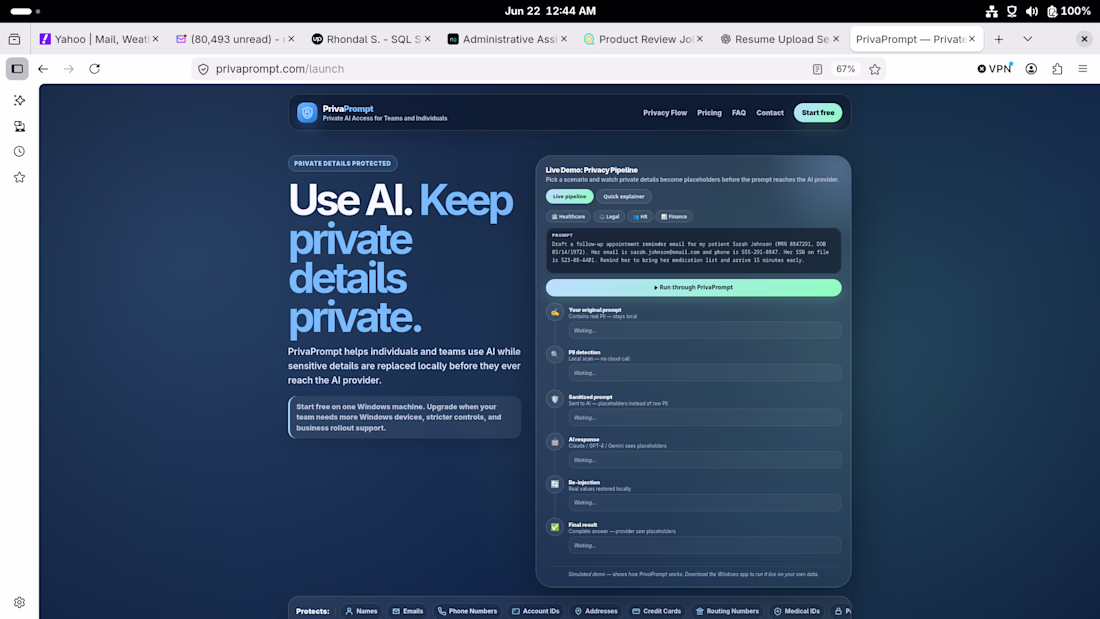Choose the Healthcare scenario
This screenshot has height=619, width=1100.
pyautogui.click(x=568, y=217)
